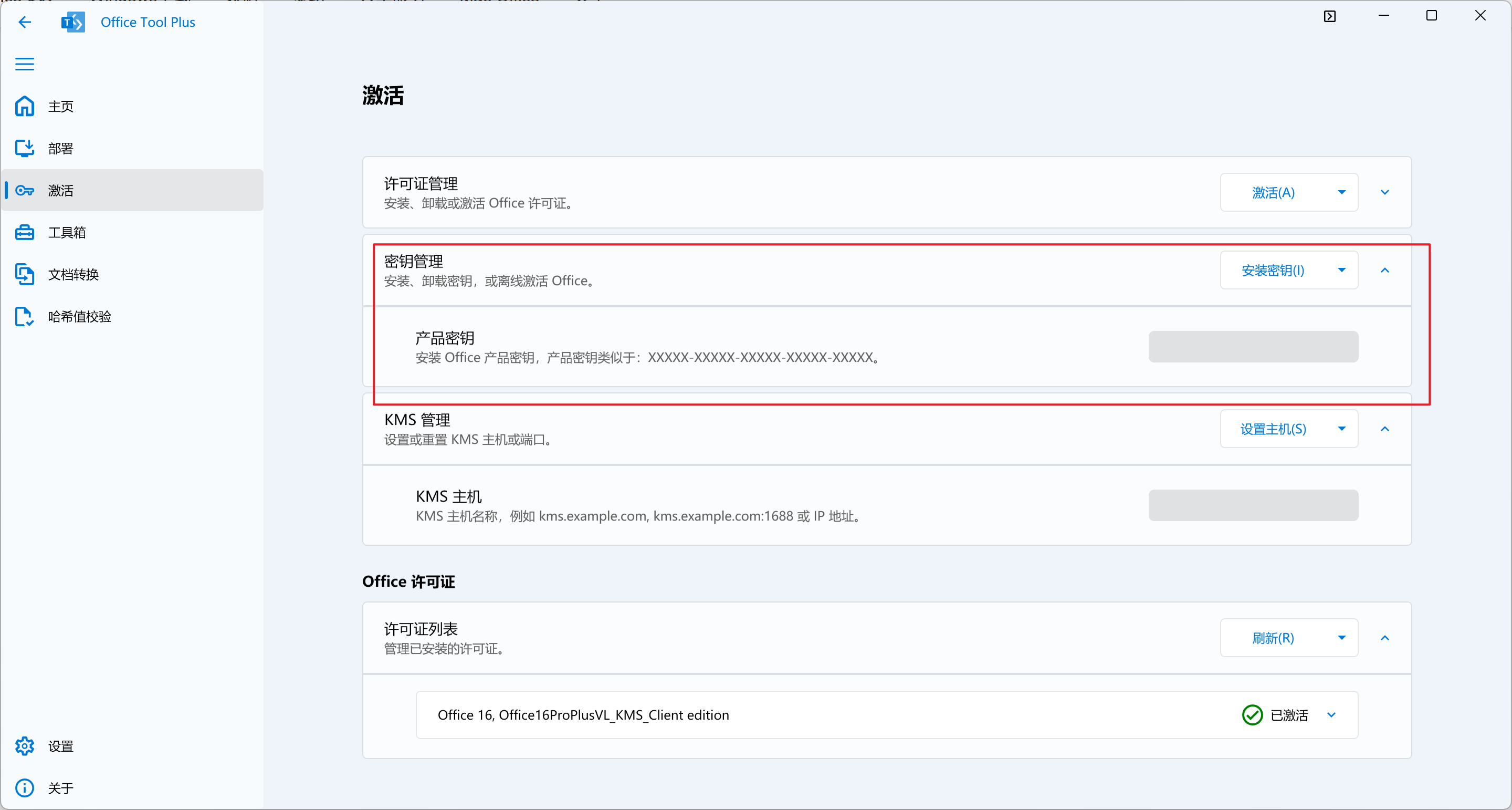Toggle the hamburger navigation menu
This screenshot has width=1512, height=810.
[25, 64]
